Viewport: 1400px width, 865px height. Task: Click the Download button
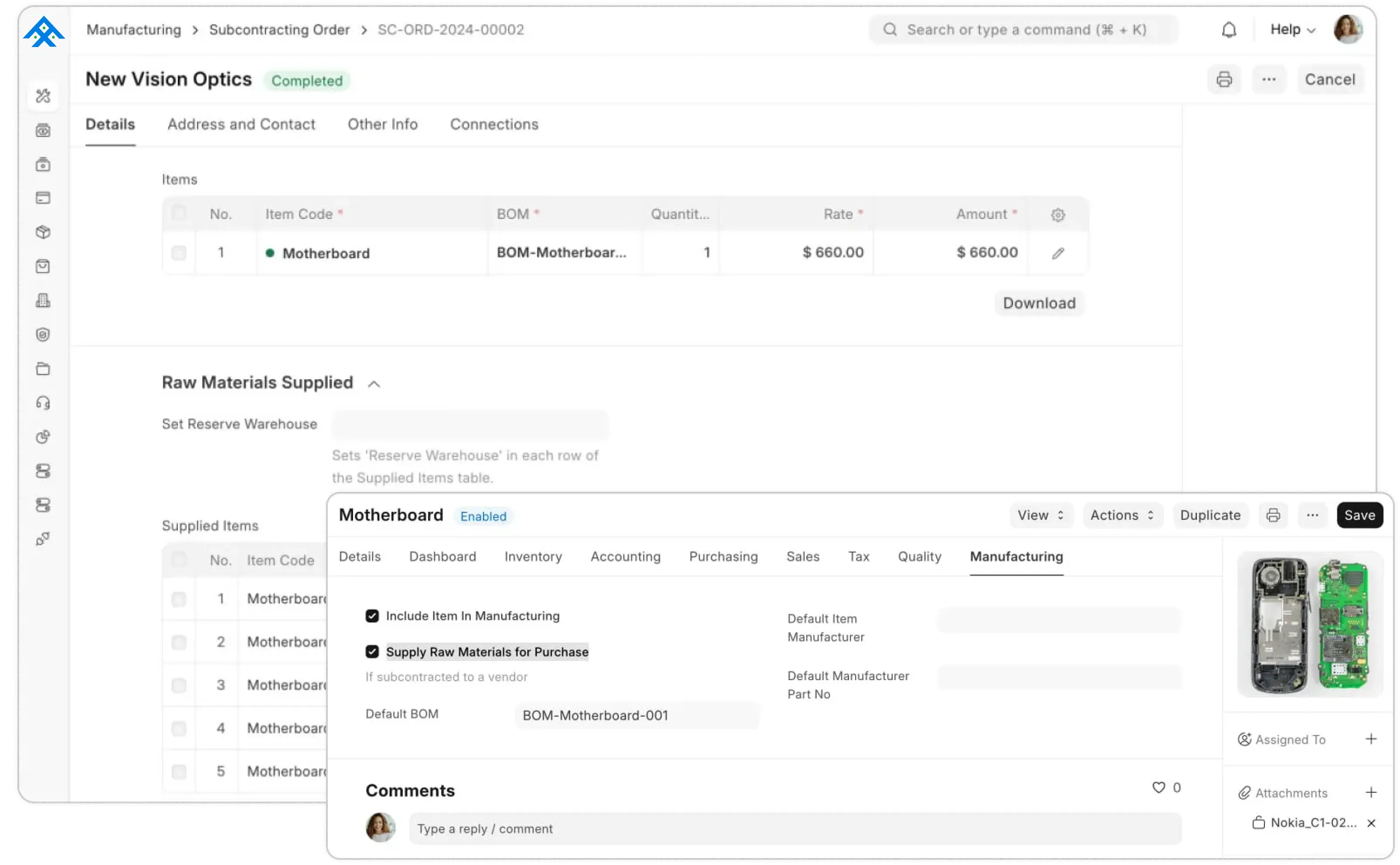click(x=1039, y=303)
